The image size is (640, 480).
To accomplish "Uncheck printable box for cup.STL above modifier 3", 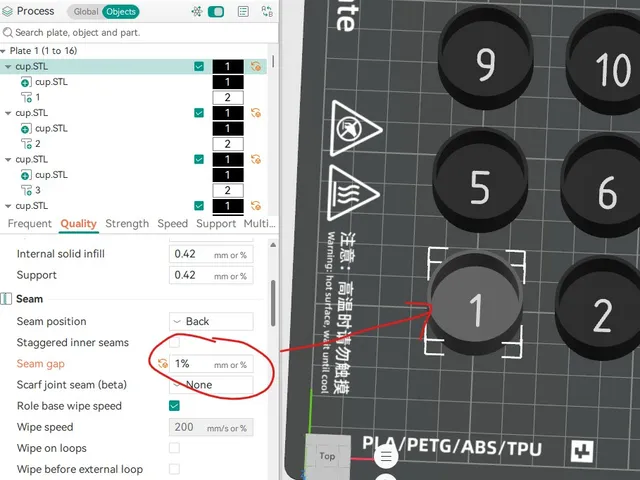I will tap(199, 159).
